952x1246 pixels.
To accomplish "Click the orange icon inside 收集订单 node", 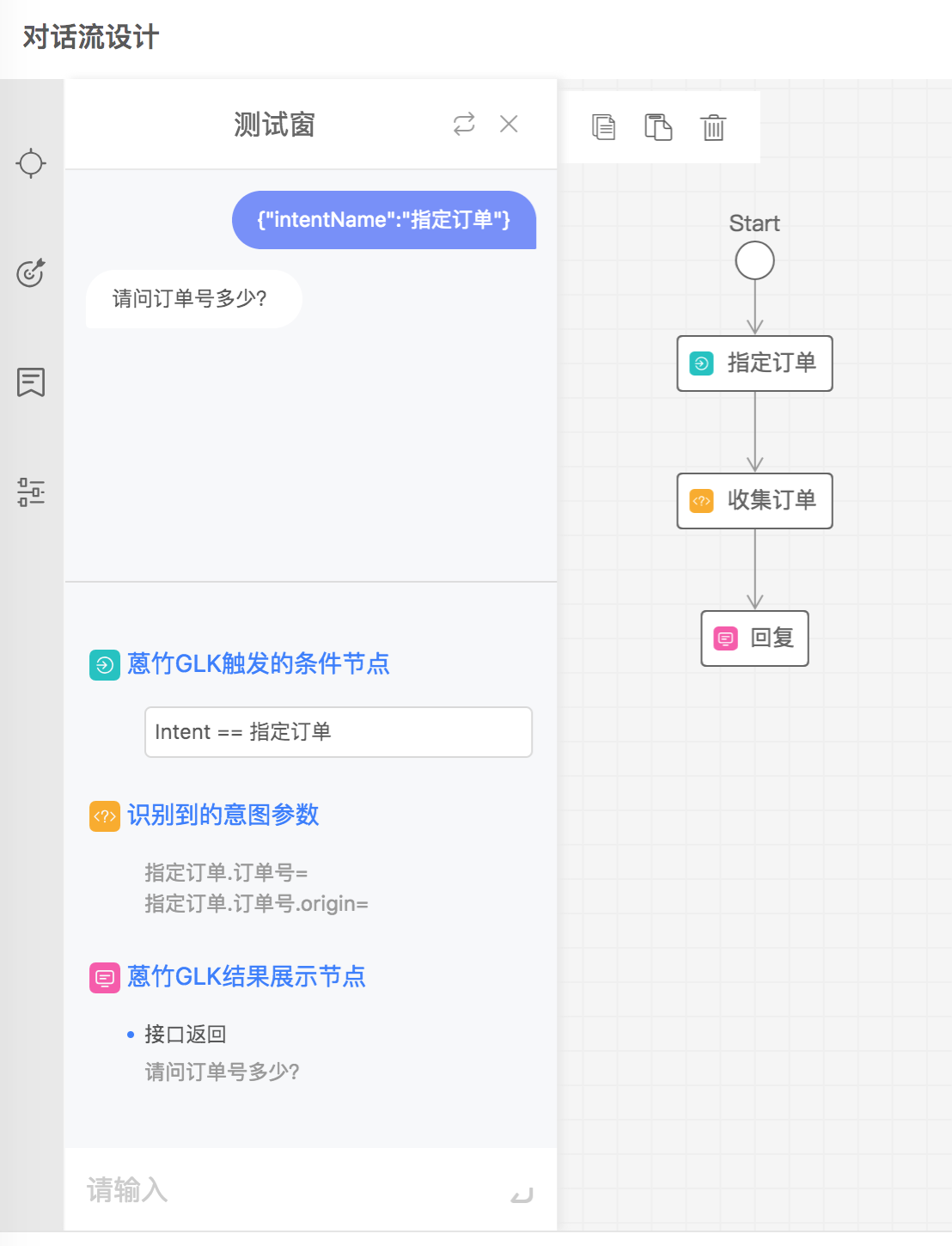I will [x=702, y=501].
